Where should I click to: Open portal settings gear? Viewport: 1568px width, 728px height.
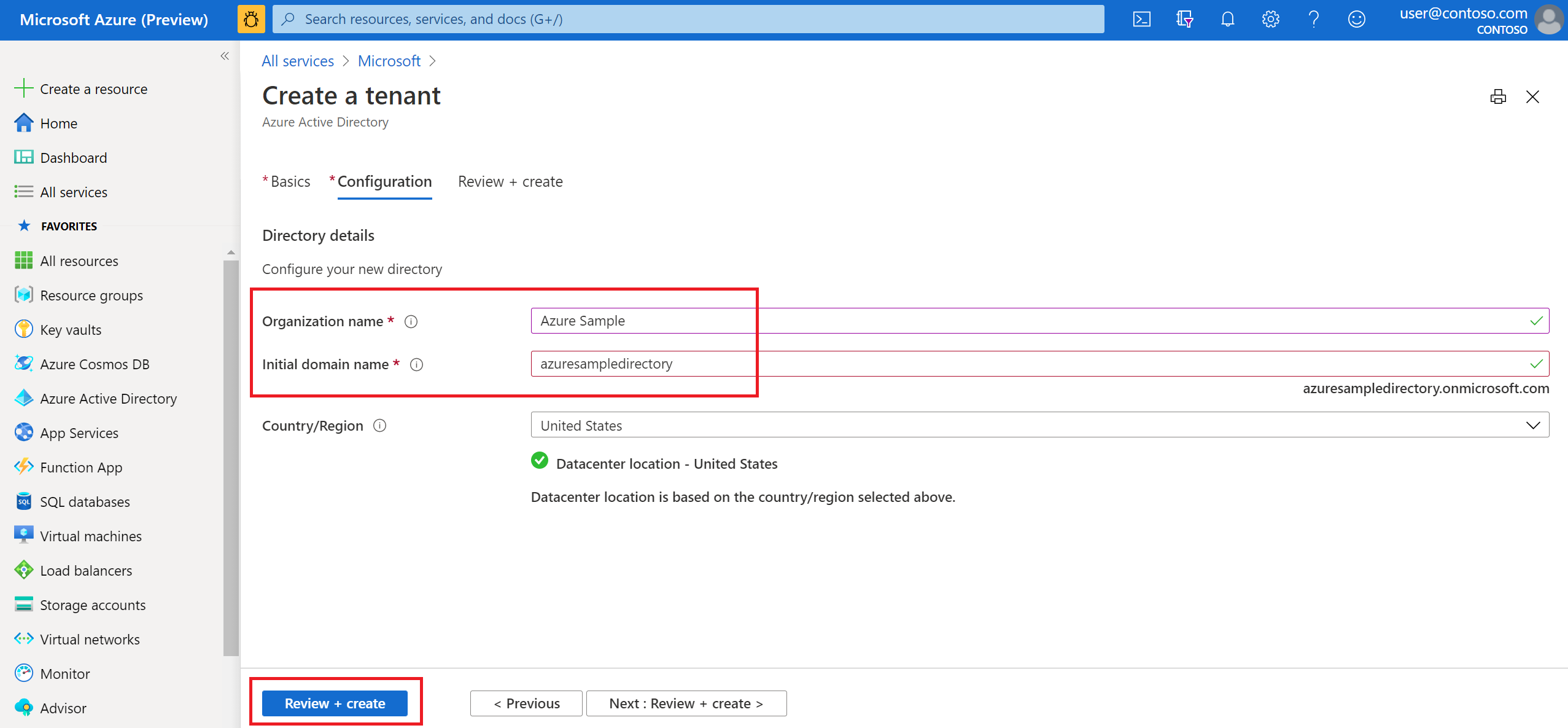click(1270, 18)
